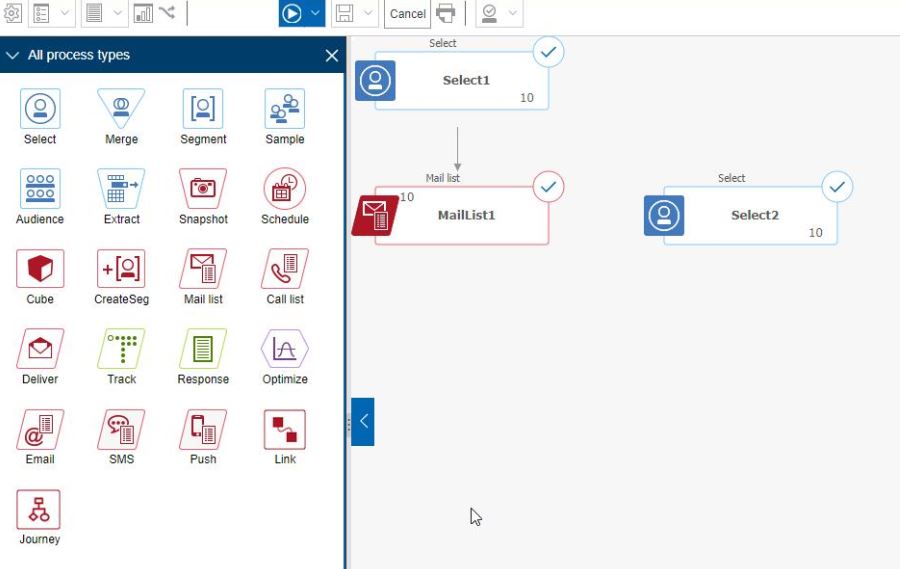Pick the Email process icon
The width and height of the screenshot is (900, 569).
pyautogui.click(x=40, y=429)
